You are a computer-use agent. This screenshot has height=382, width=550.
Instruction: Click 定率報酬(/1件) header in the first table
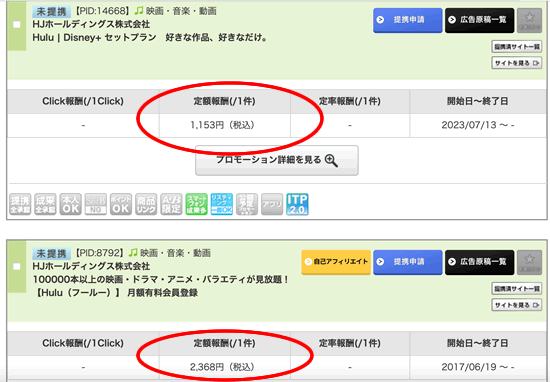coord(350,101)
